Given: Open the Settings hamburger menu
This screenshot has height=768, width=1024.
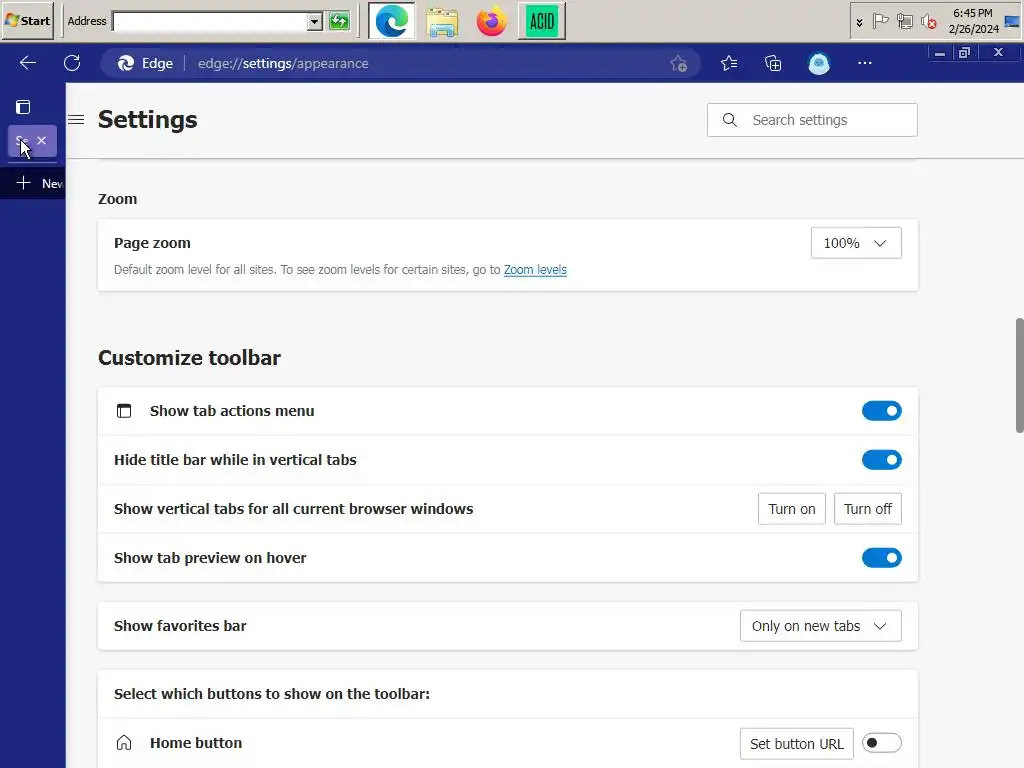Looking at the screenshot, I should 76,120.
